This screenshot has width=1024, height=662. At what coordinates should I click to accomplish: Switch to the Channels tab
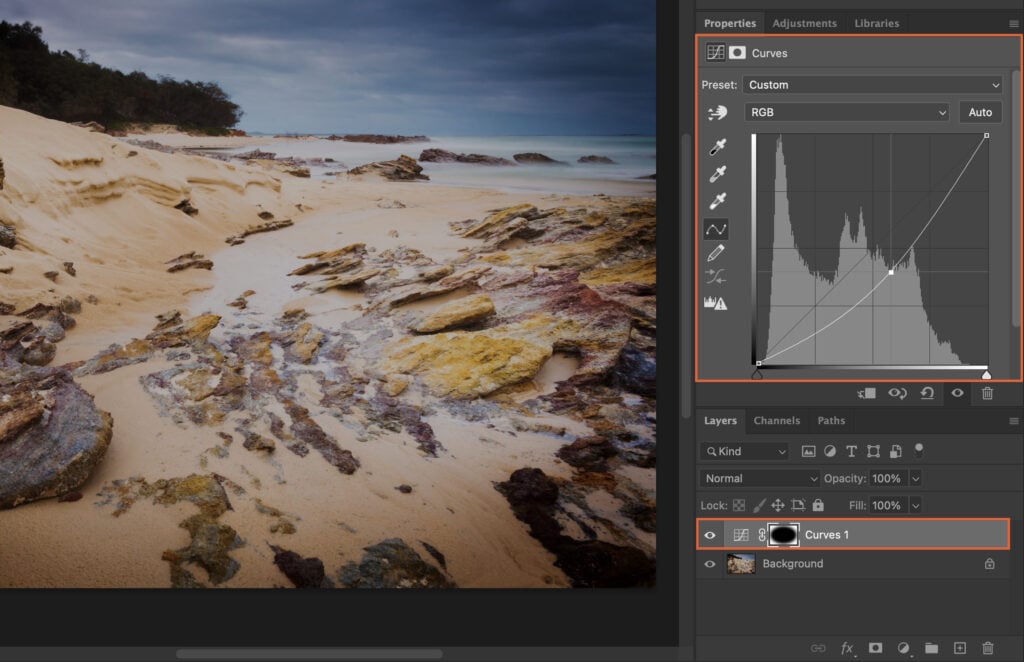coord(777,420)
